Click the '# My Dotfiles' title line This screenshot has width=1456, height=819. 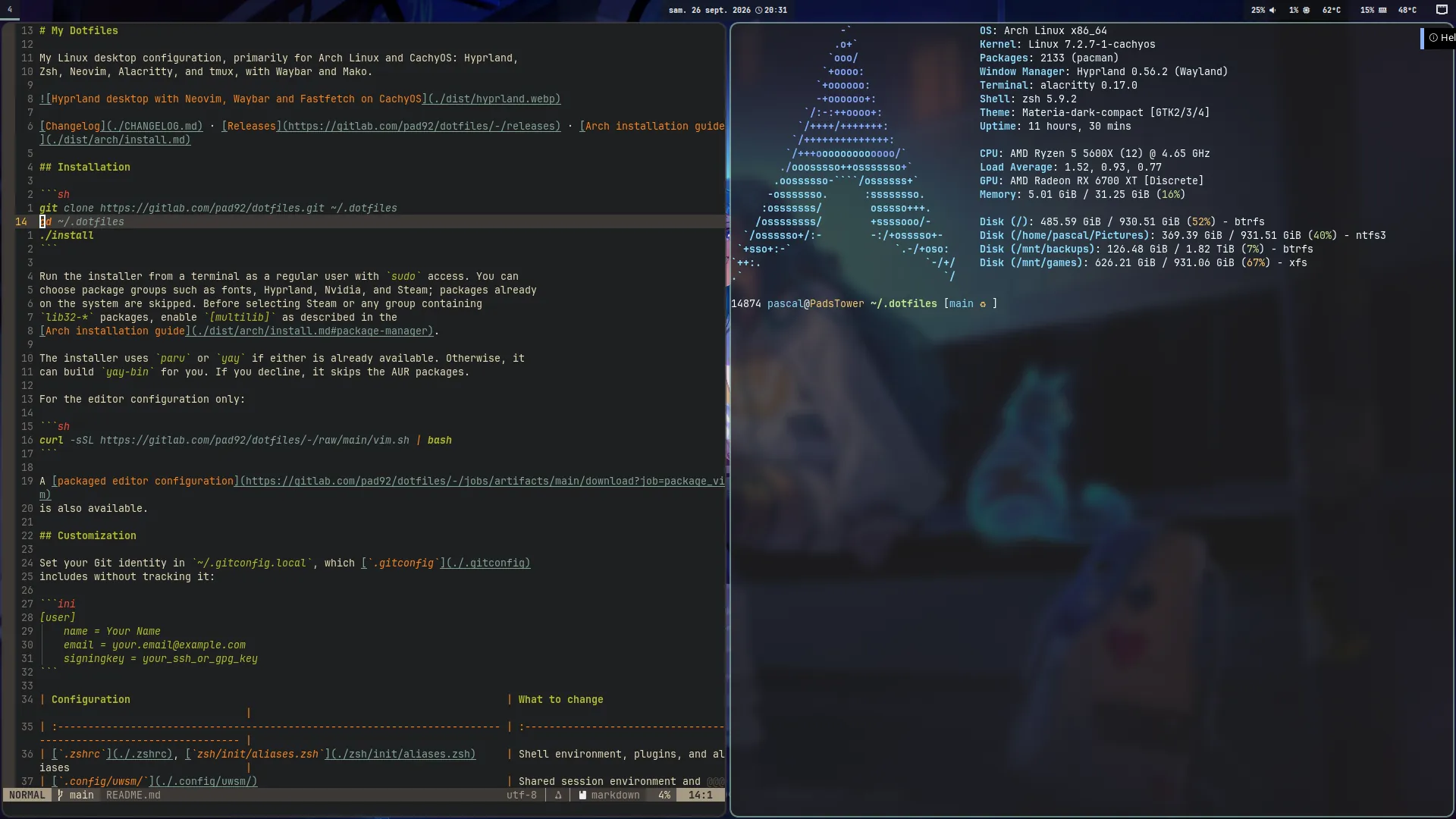coord(79,30)
